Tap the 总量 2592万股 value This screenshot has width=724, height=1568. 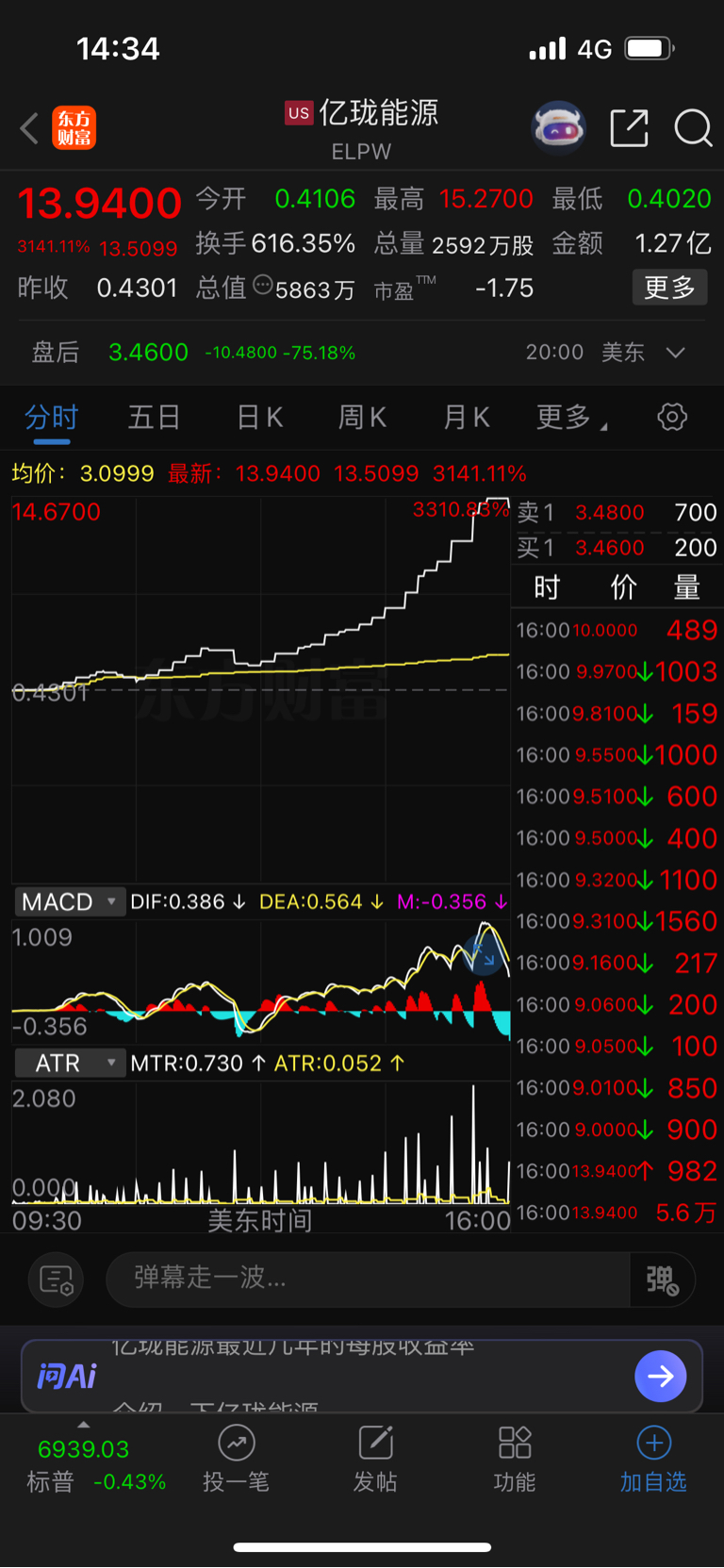coord(483,245)
